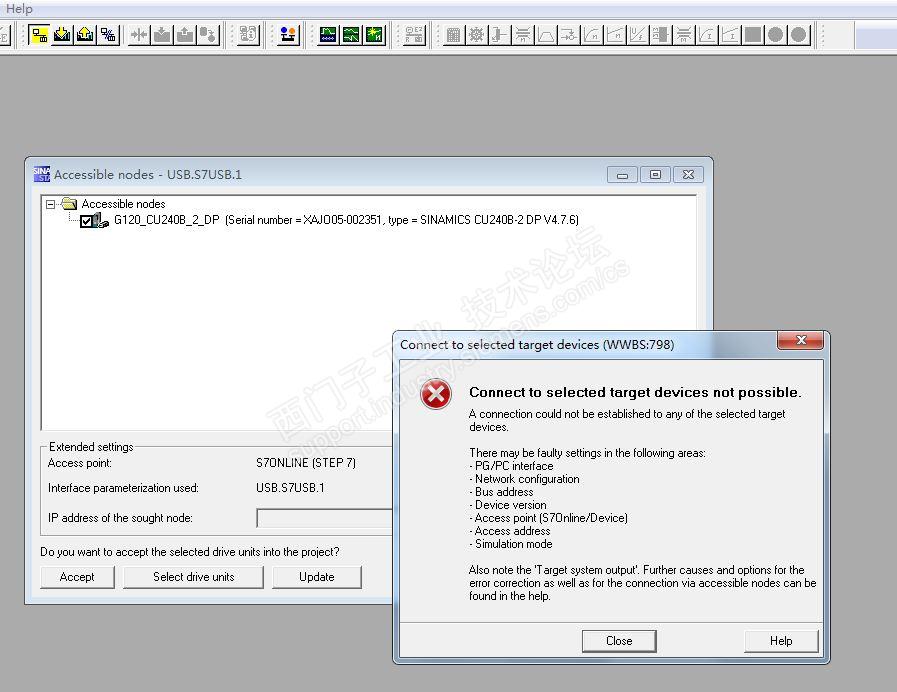Click the grayed grid table toolbar icon
897x692 pixels.
(x=454, y=35)
